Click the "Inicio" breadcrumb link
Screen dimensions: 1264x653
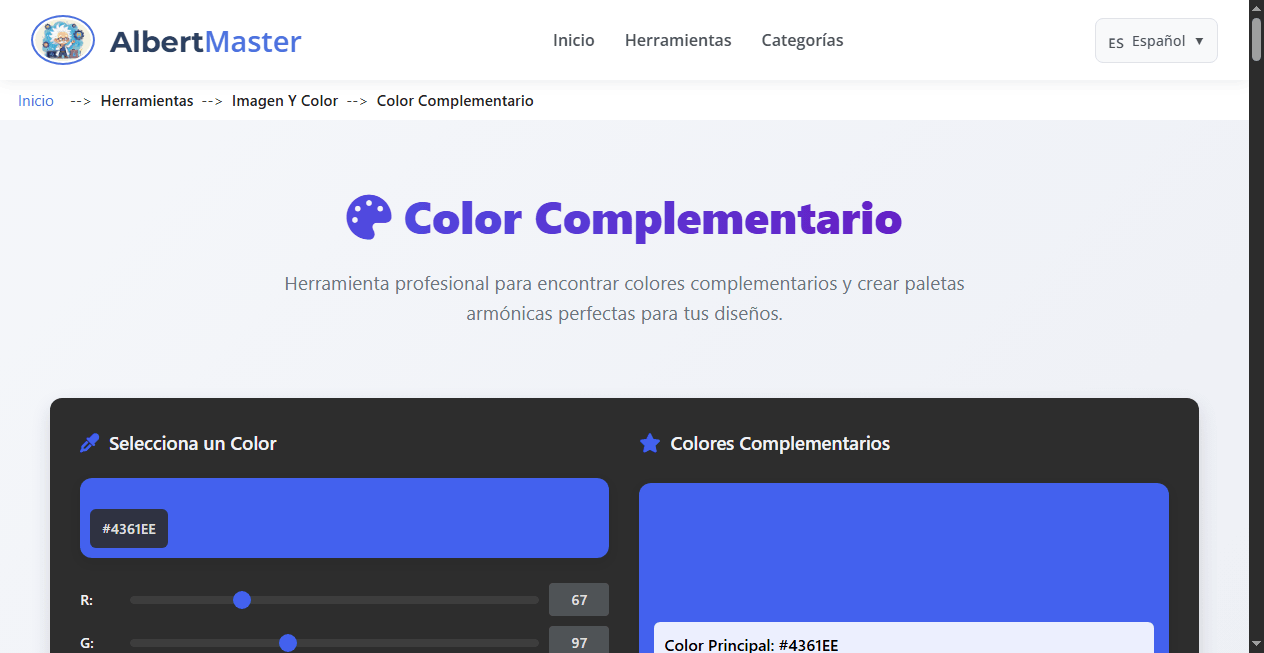tap(35, 101)
